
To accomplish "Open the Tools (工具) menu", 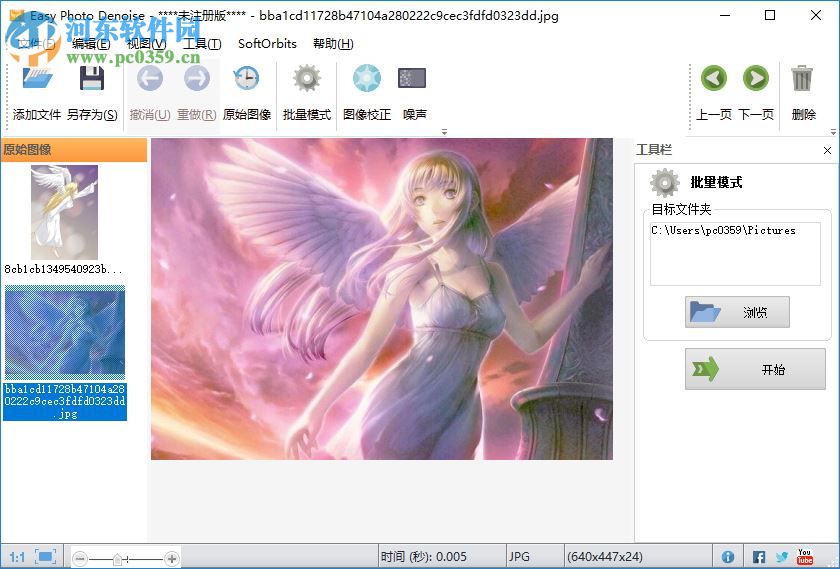I will 202,44.
